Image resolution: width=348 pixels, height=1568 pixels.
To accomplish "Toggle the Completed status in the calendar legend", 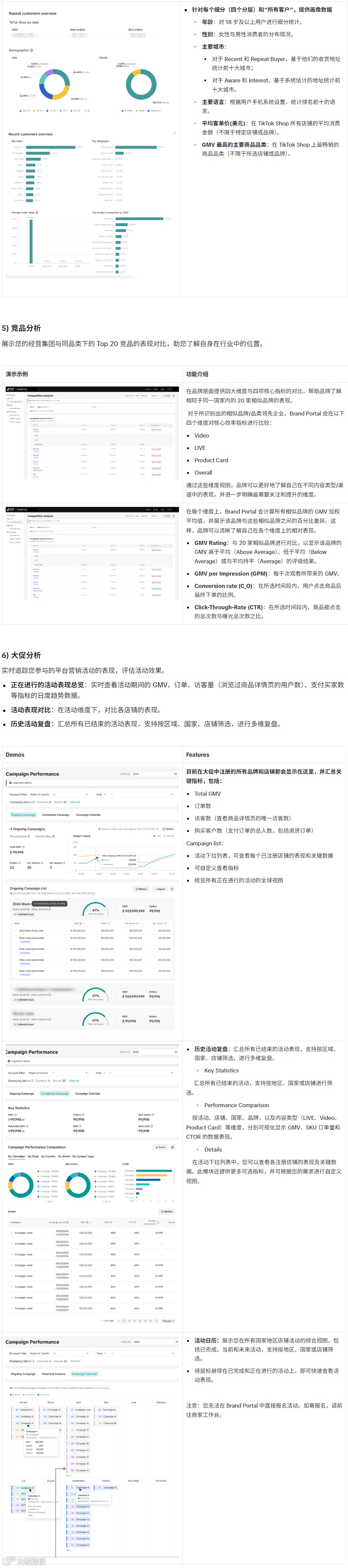I will click(29, 1395).
